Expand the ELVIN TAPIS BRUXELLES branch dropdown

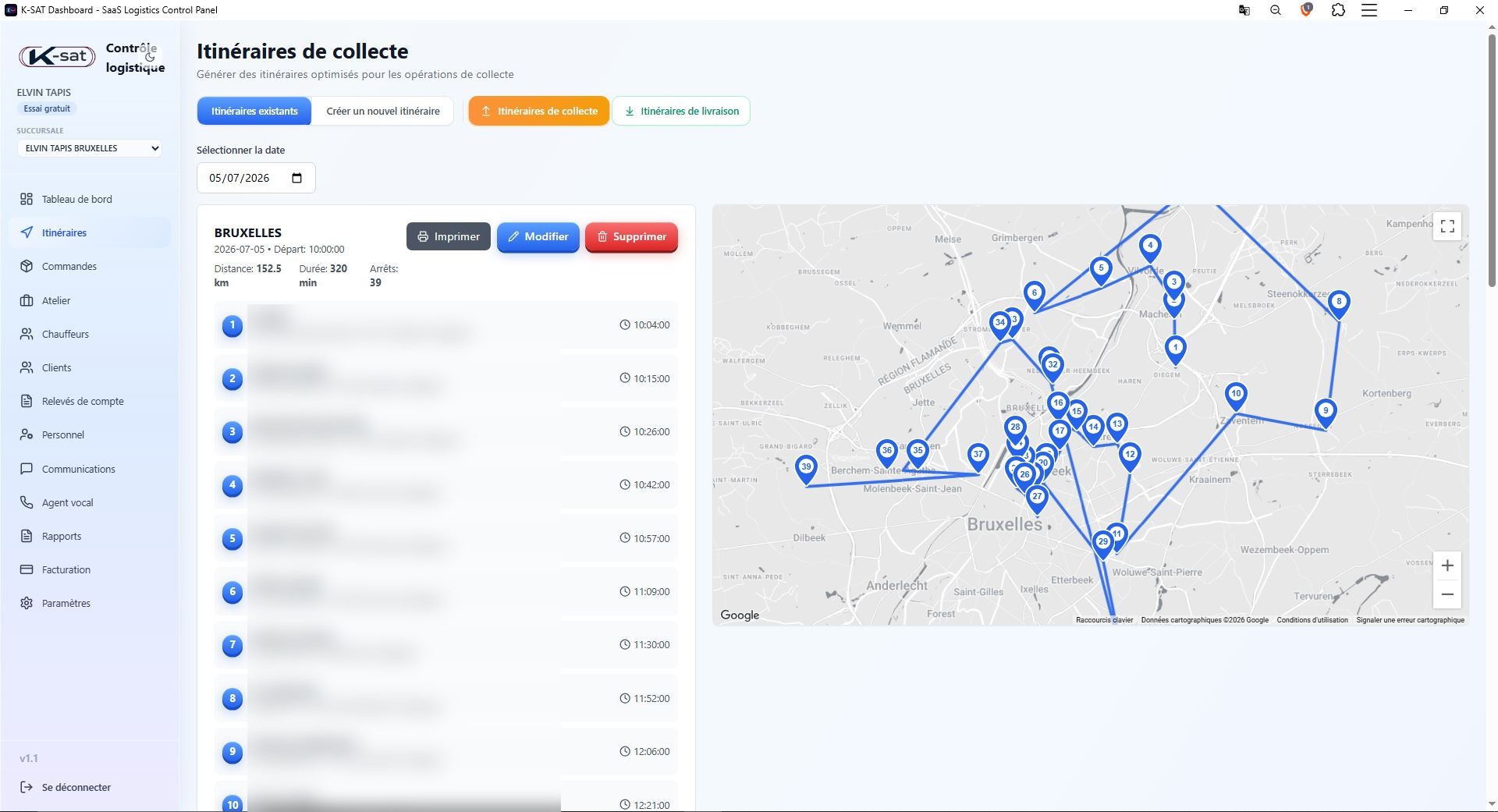[x=90, y=148]
